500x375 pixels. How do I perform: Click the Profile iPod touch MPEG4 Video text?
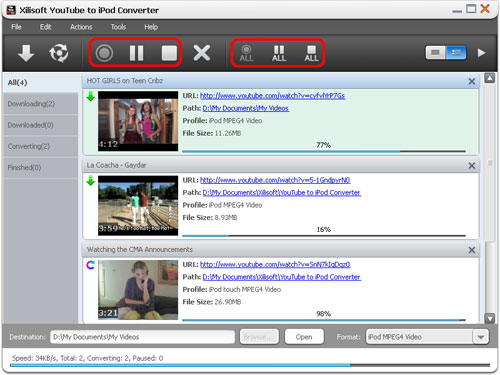tap(232, 289)
